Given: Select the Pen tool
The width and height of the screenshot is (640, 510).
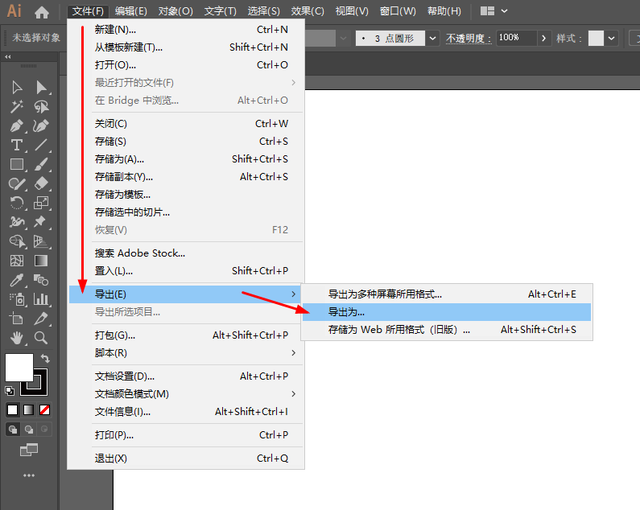Looking at the screenshot, I should pyautogui.click(x=17, y=126).
